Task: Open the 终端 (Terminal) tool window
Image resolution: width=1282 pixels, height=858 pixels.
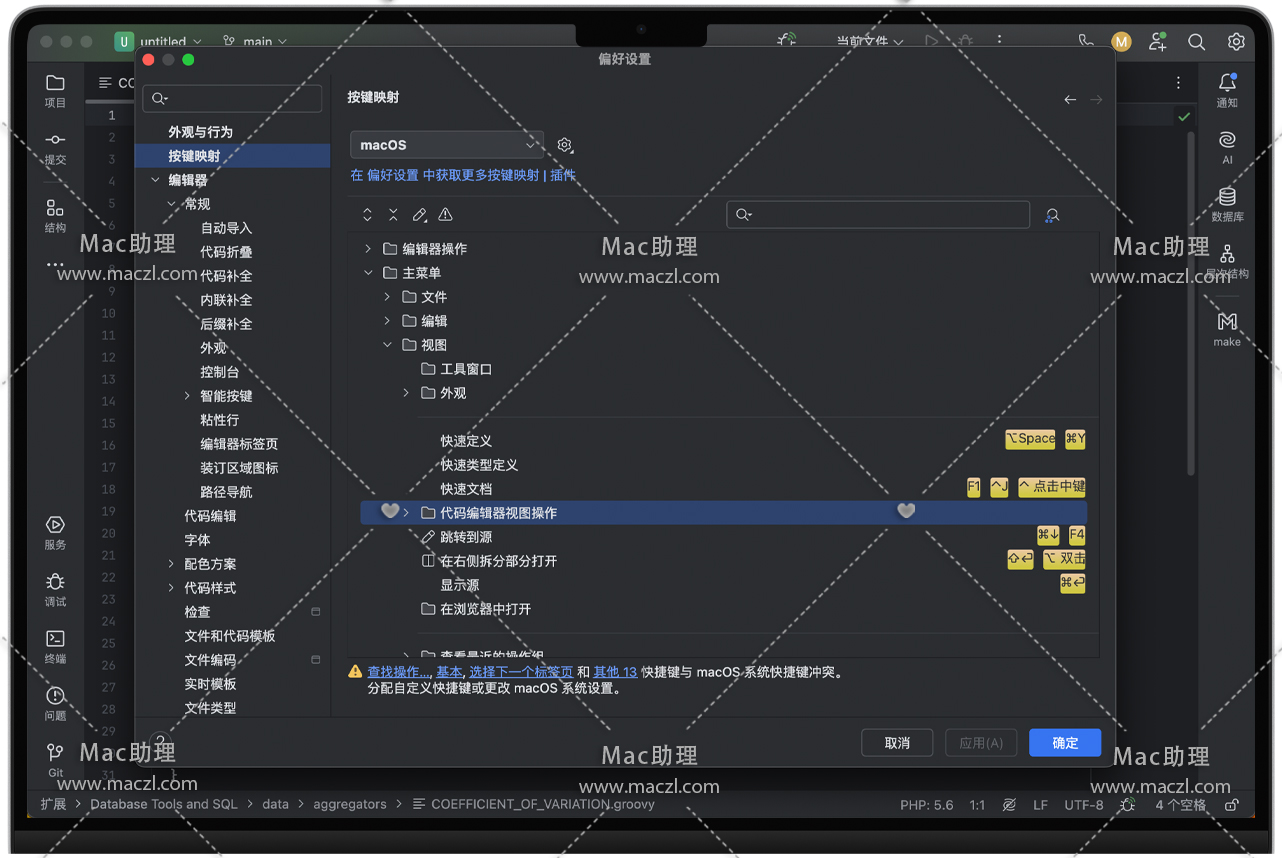Action: (x=55, y=639)
